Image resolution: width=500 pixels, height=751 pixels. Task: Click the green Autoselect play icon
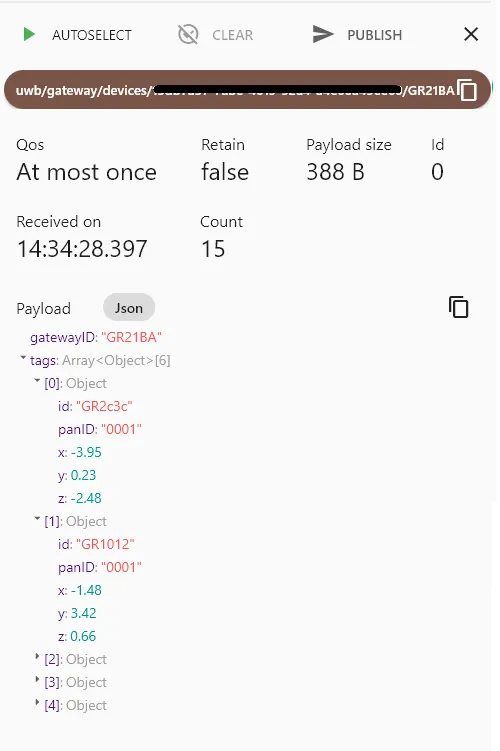click(x=29, y=34)
